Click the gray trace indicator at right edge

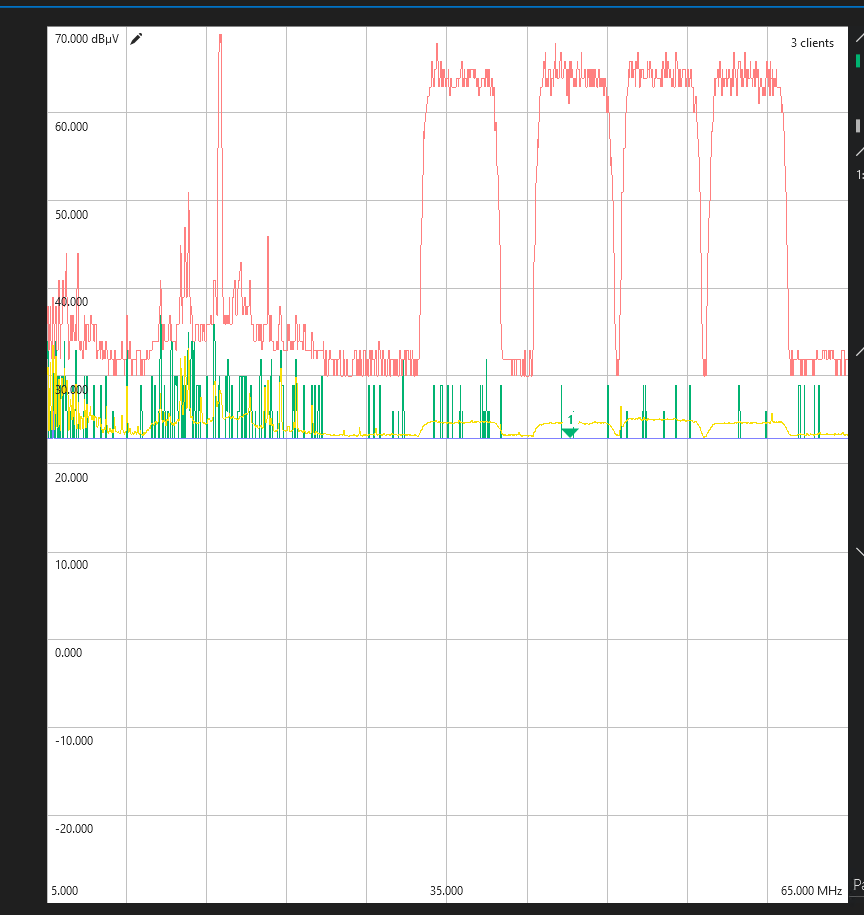point(858,126)
